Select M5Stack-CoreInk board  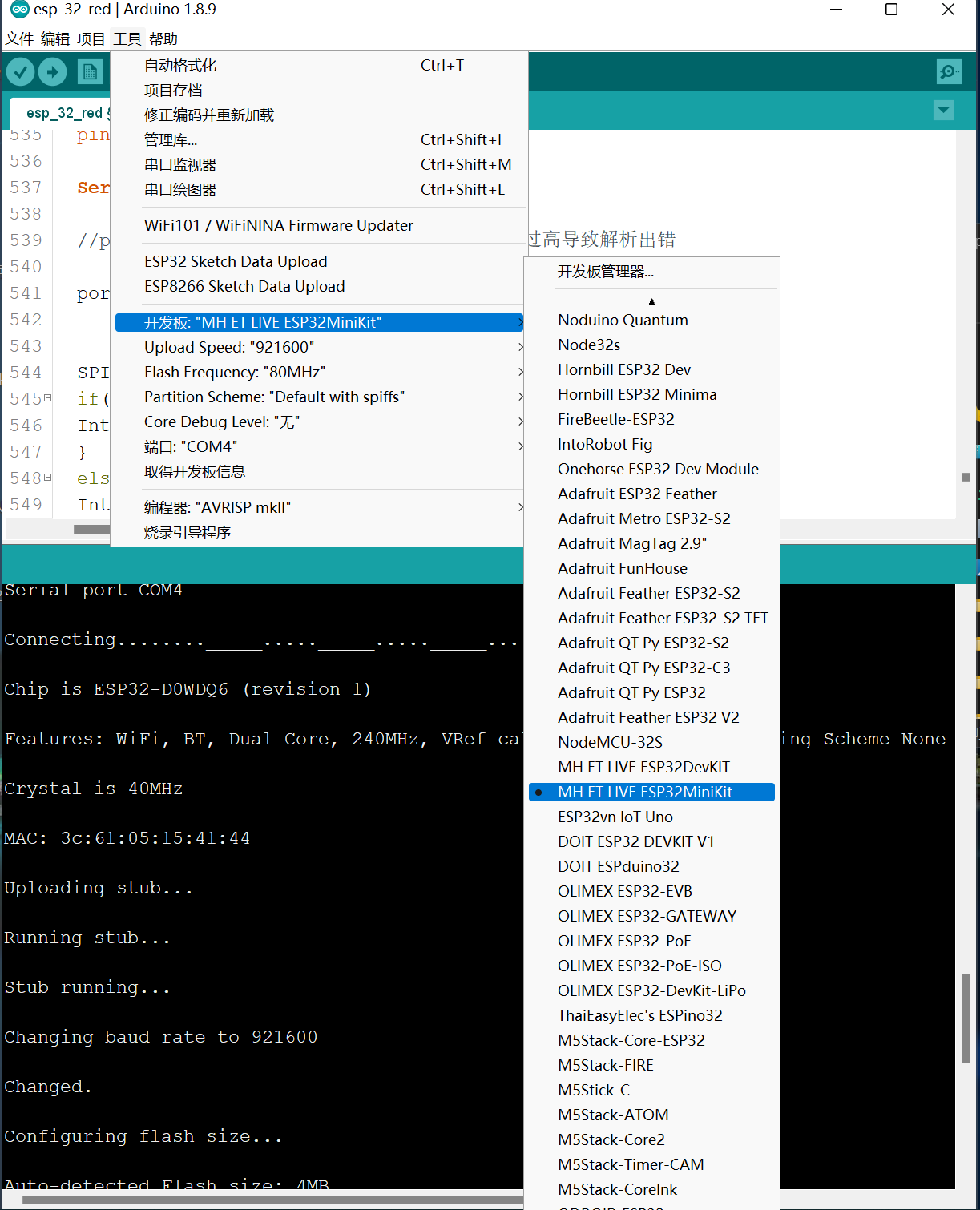[x=651, y=1190]
